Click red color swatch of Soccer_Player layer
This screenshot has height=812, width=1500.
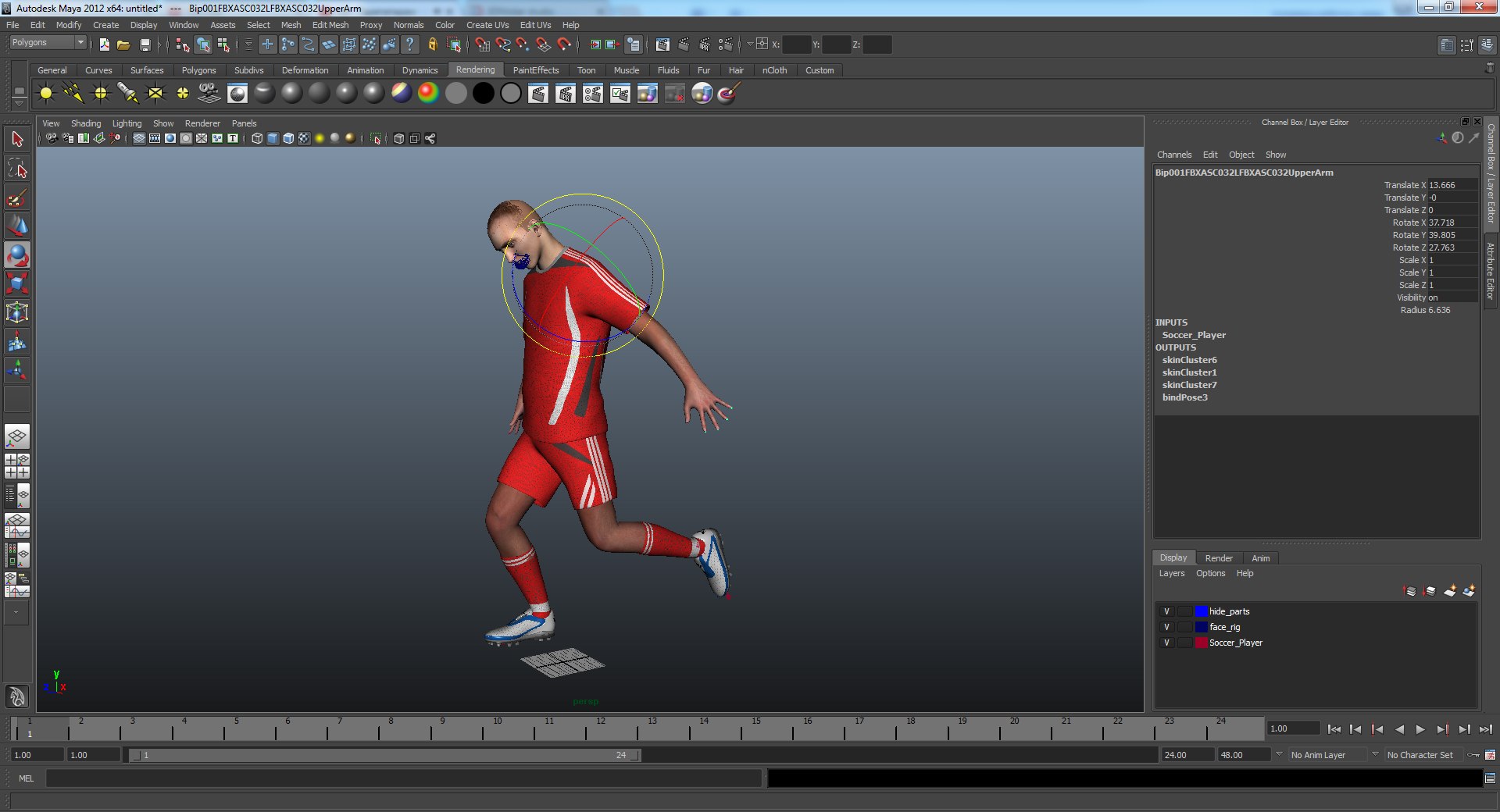(x=1202, y=643)
